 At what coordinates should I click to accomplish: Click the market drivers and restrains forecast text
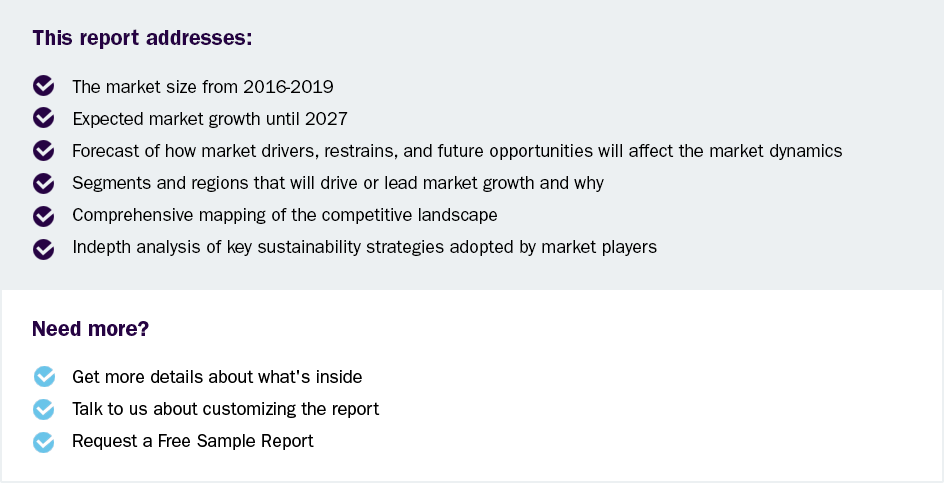pyautogui.click(x=457, y=151)
